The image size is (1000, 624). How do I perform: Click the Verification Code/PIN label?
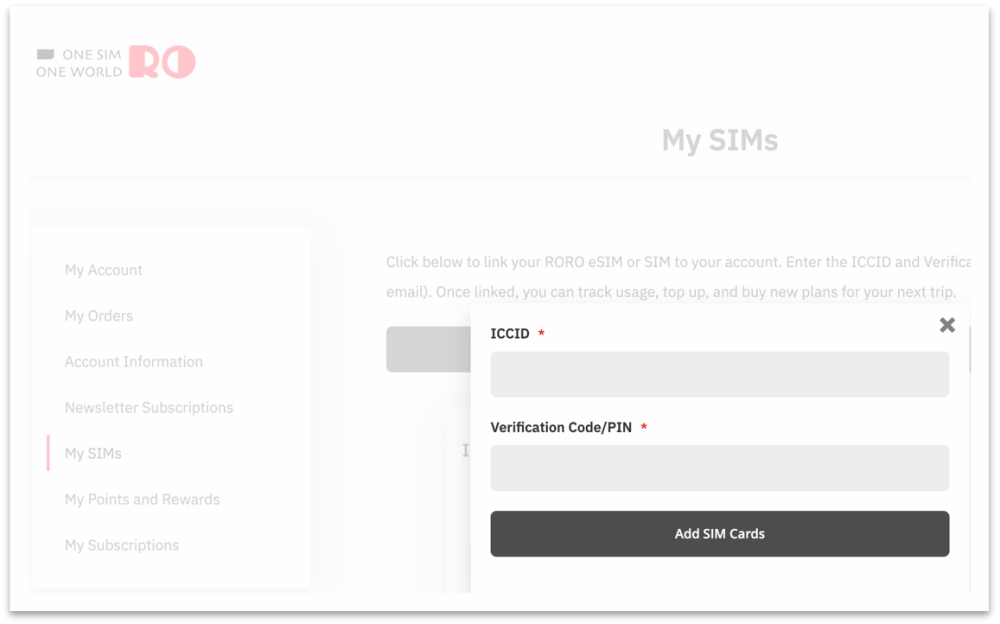point(561,427)
